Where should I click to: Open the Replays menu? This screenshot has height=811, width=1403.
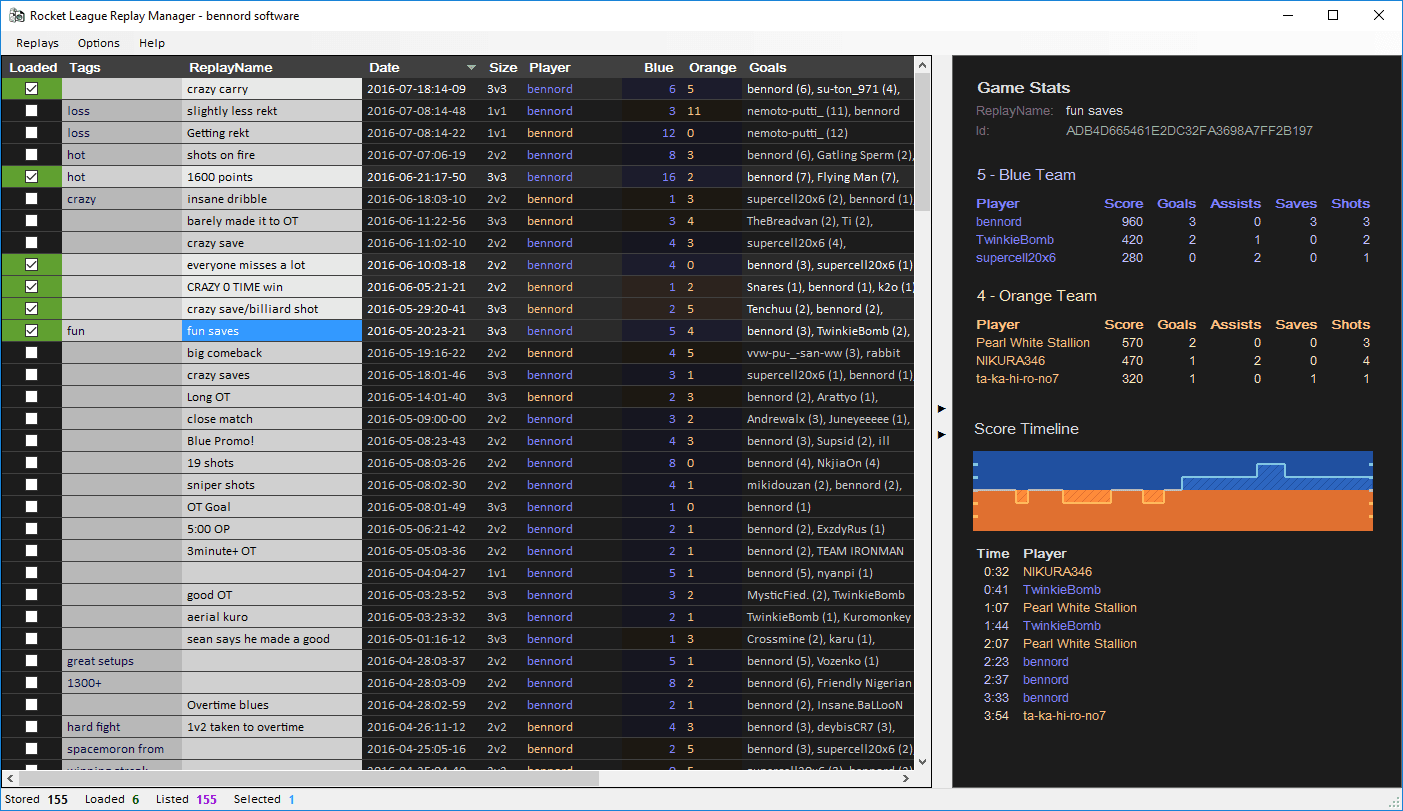[x=37, y=43]
